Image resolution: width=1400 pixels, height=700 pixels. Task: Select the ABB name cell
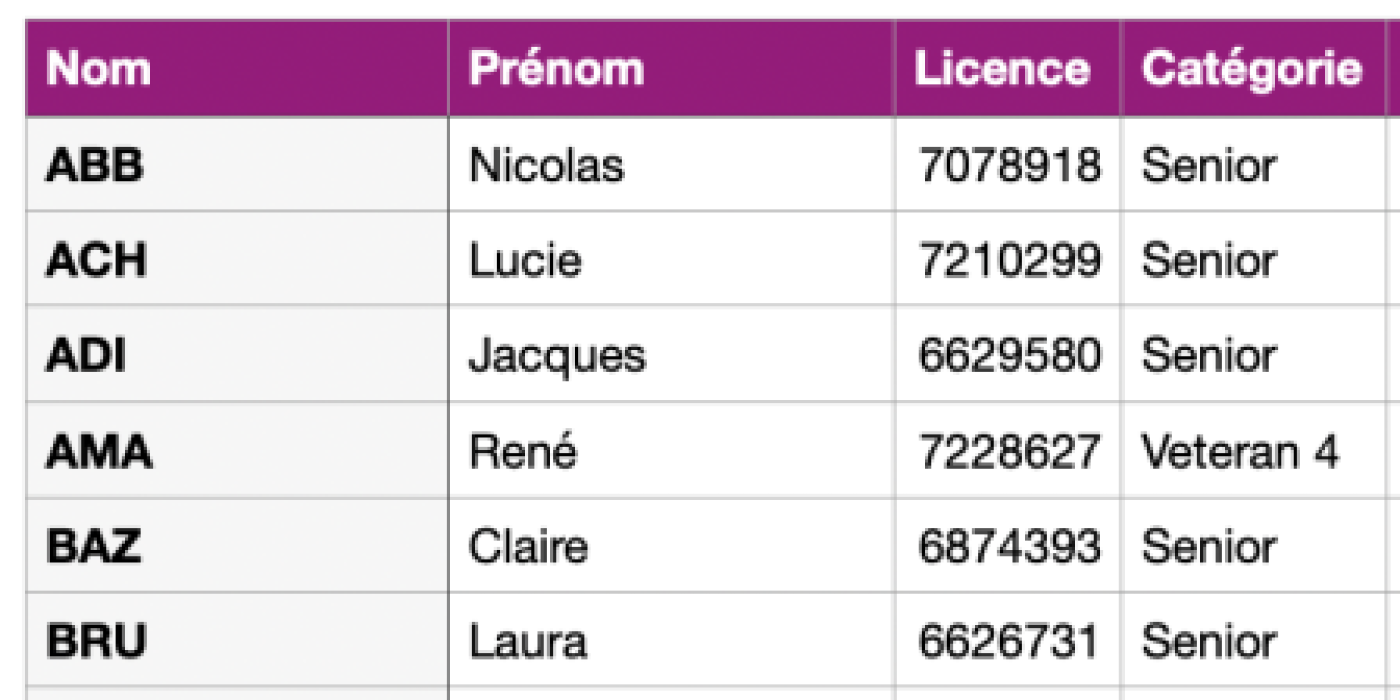(x=237, y=165)
